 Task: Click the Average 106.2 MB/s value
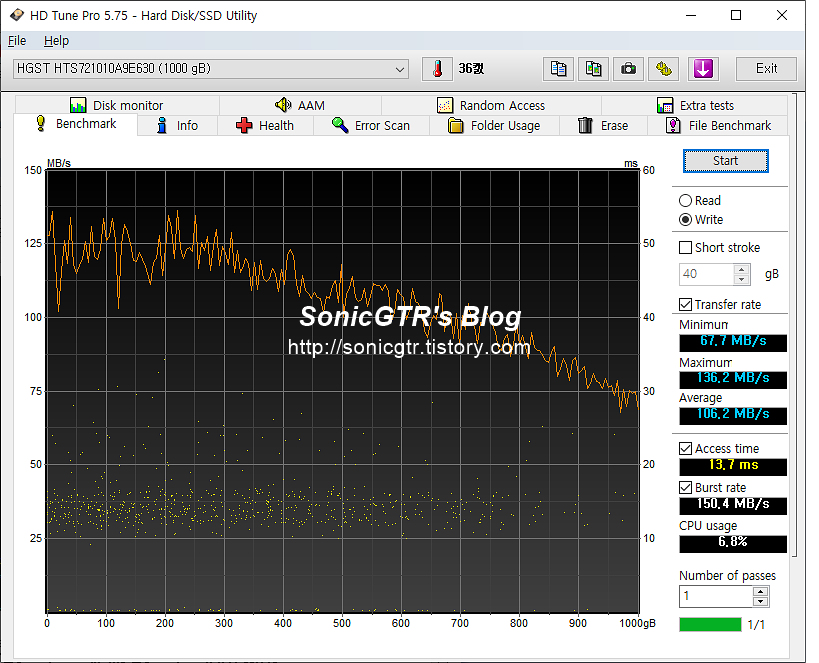coord(733,415)
